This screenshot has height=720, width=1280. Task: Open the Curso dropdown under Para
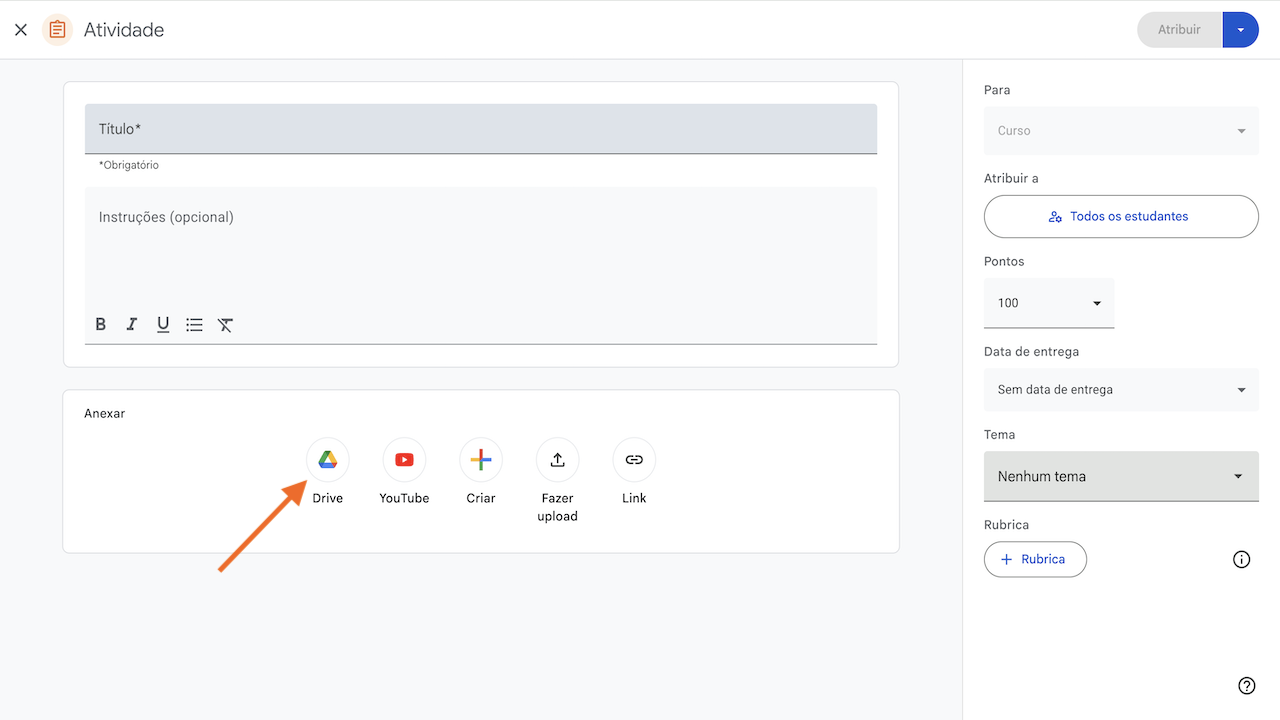click(1121, 131)
